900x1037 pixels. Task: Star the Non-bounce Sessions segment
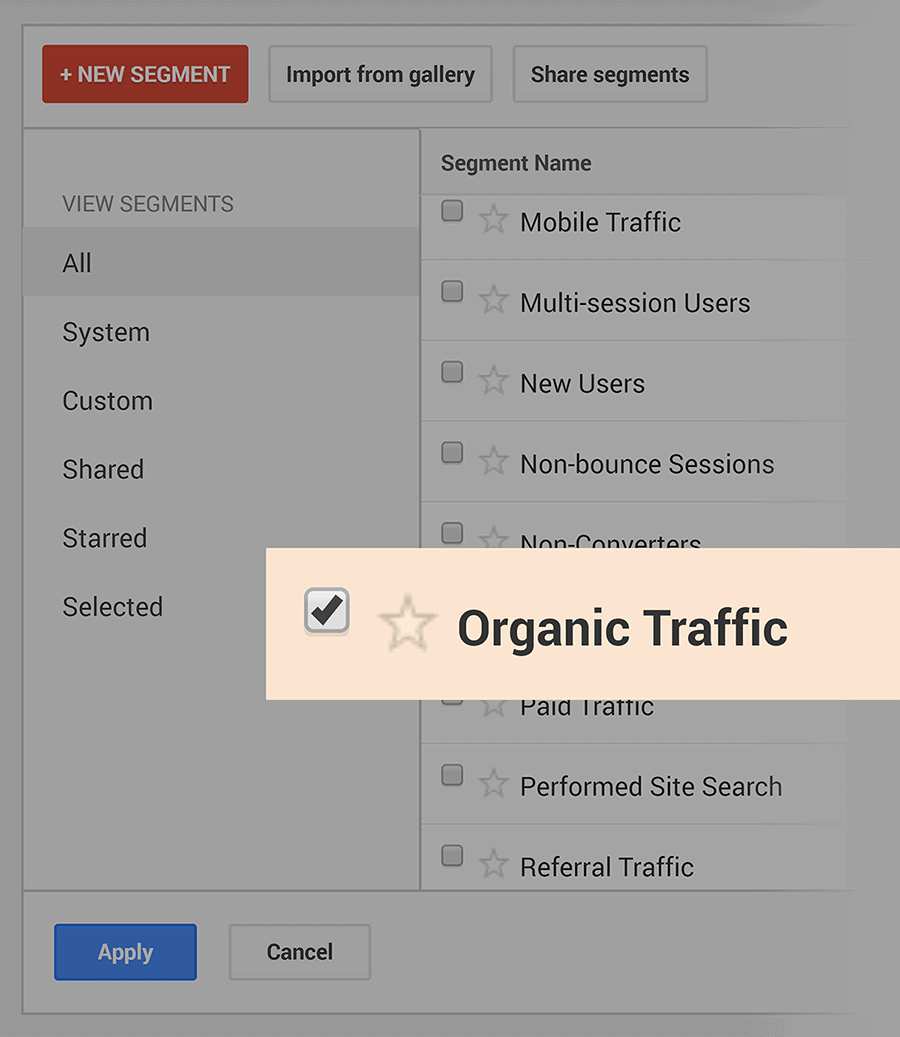pos(493,462)
